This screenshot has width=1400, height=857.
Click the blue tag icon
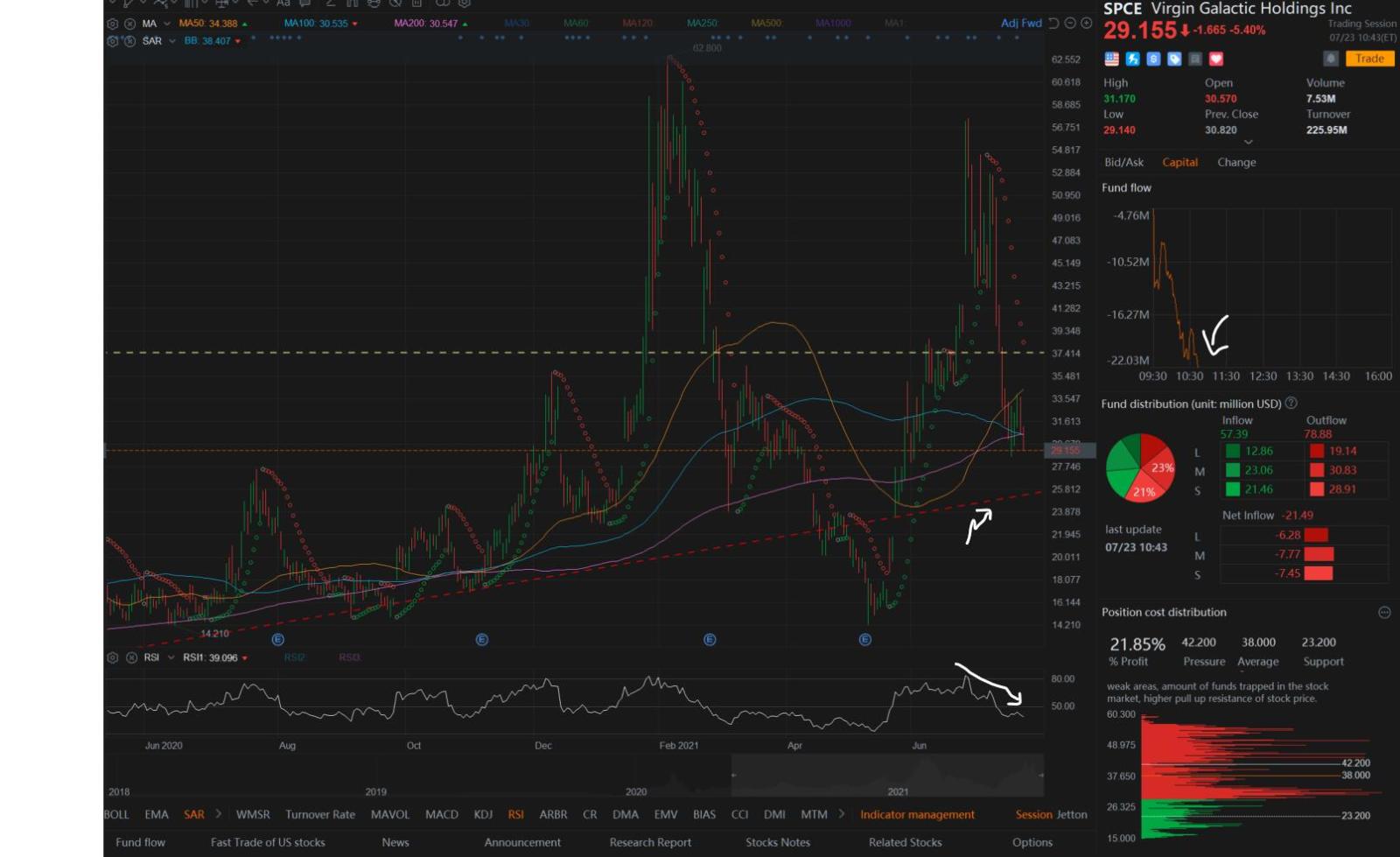(x=1174, y=59)
